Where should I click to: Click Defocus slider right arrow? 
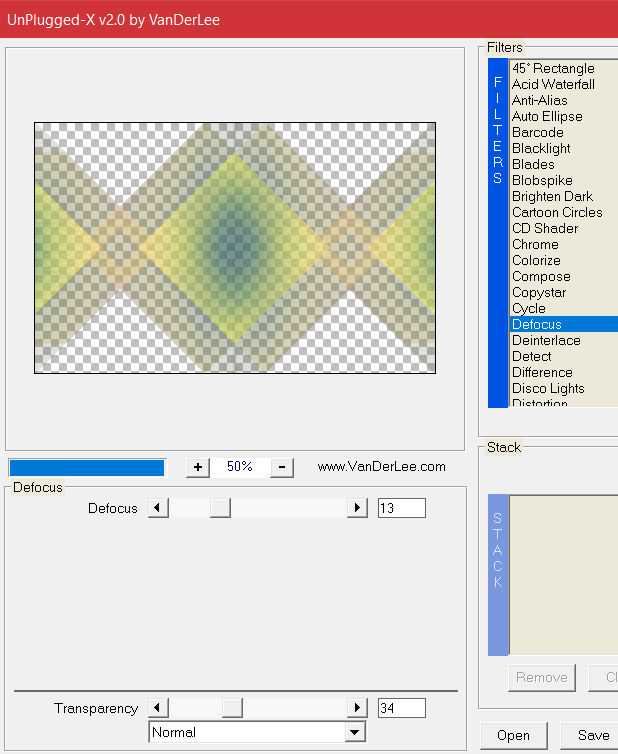(357, 508)
